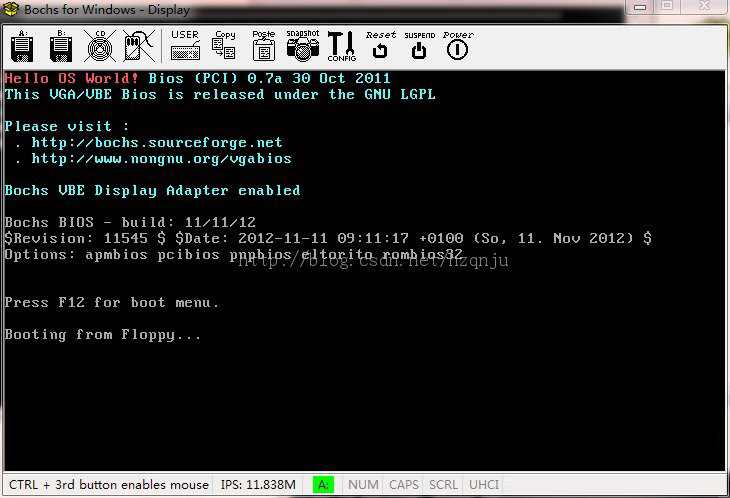
Task: Click the NUM lock status indicator
Action: (x=363, y=485)
